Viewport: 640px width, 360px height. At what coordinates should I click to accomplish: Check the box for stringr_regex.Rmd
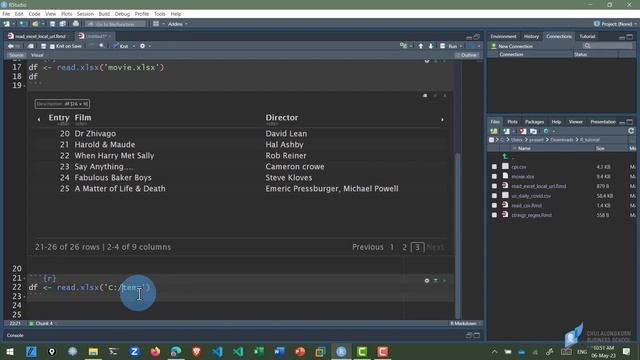pyautogui.click(x=494, y=215)
